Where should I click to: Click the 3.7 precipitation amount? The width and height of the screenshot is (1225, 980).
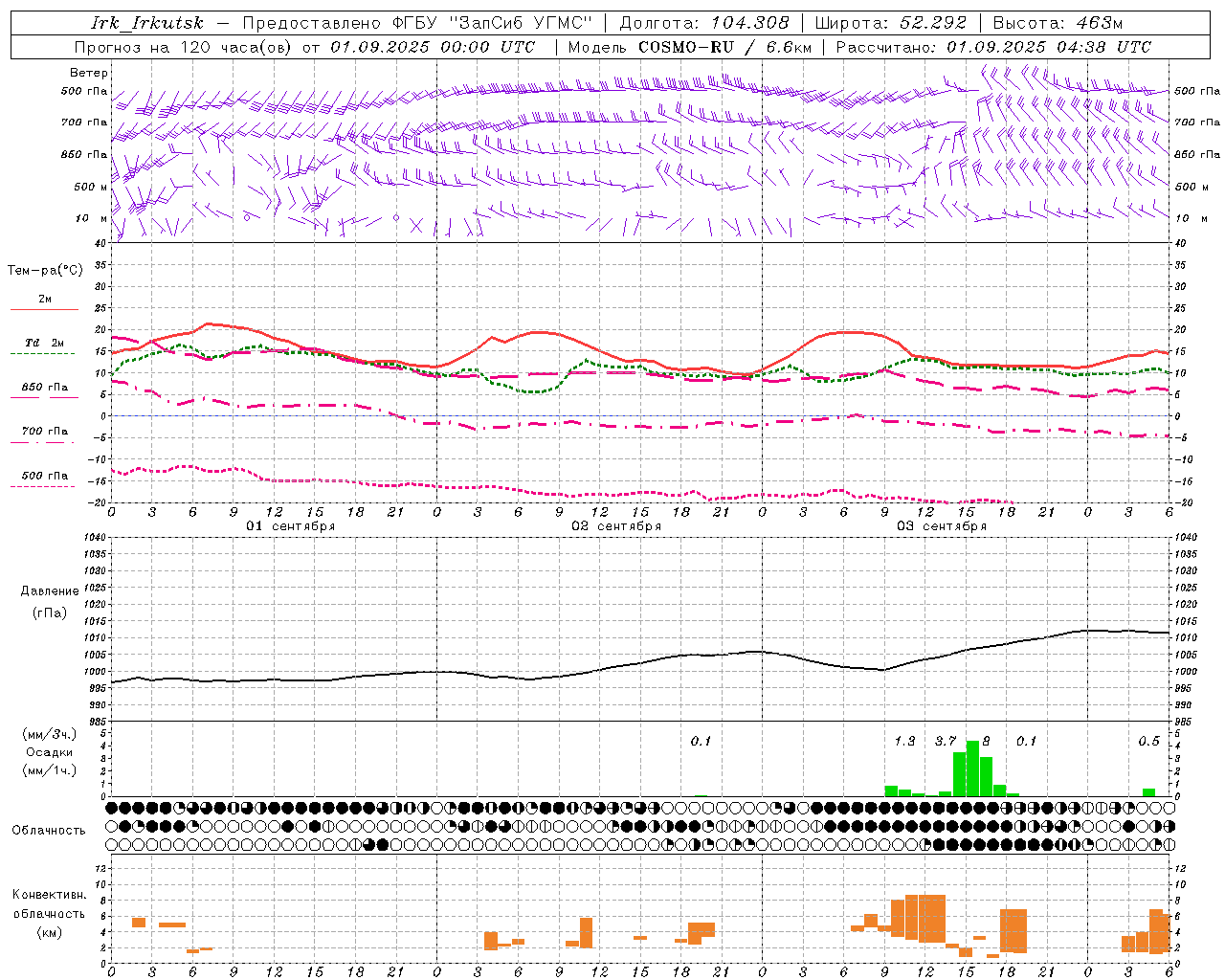tap(946, 741)
